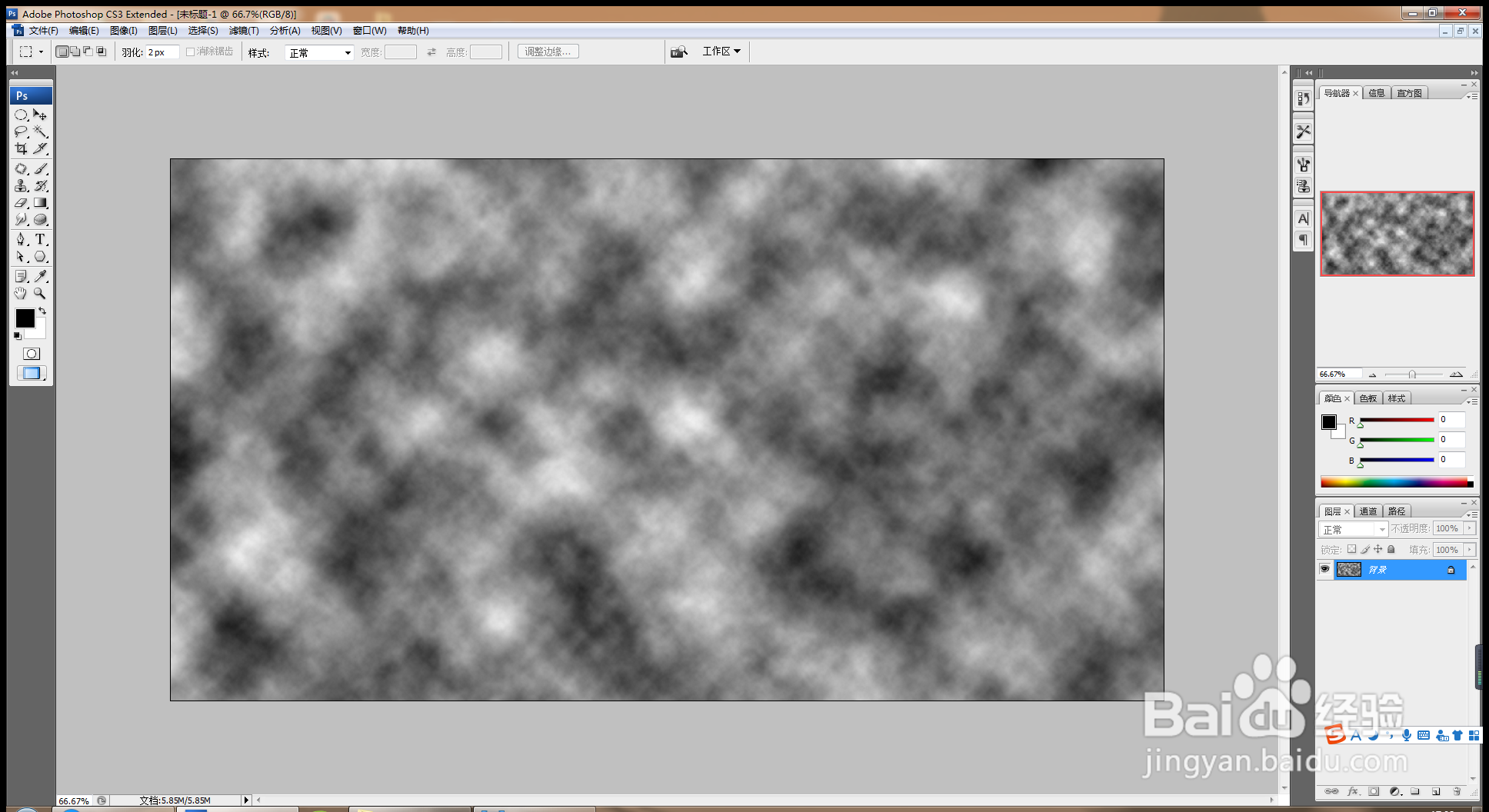Select the Zoom tool

[x=40, y=293]
